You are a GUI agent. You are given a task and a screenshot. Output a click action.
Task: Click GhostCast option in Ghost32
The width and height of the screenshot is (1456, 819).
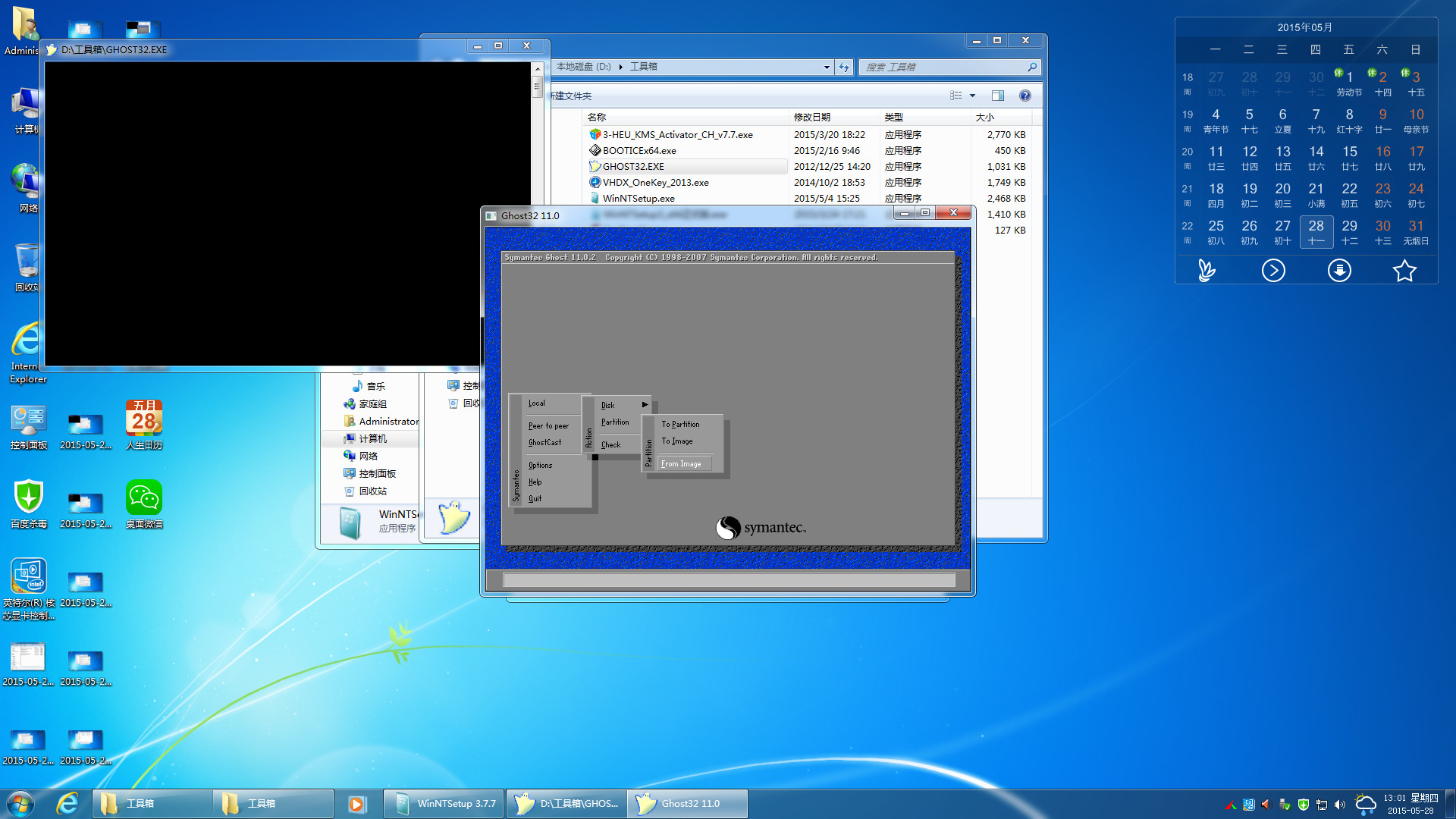coord(544,442)
